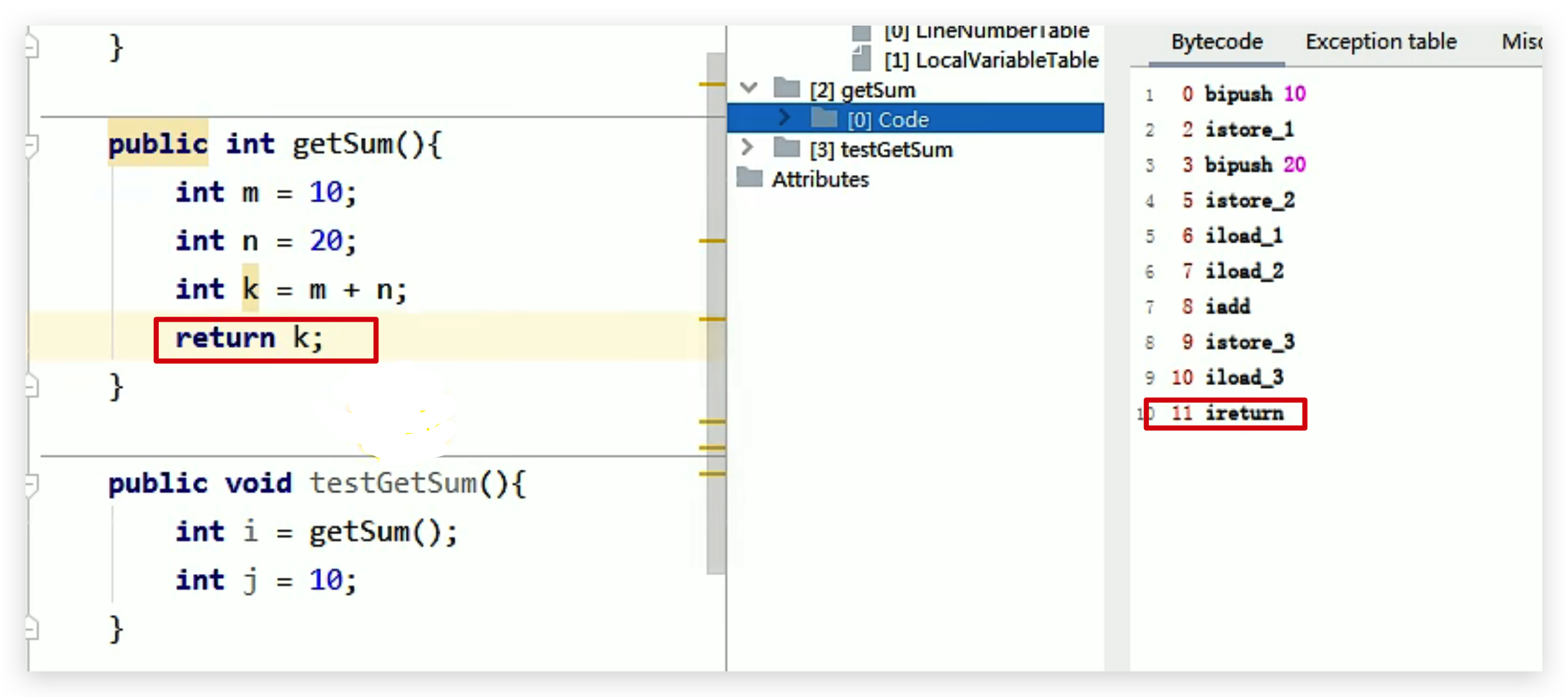Select the Attributes tree item
Screen dimensions: 1568x697
click(820, 179)
